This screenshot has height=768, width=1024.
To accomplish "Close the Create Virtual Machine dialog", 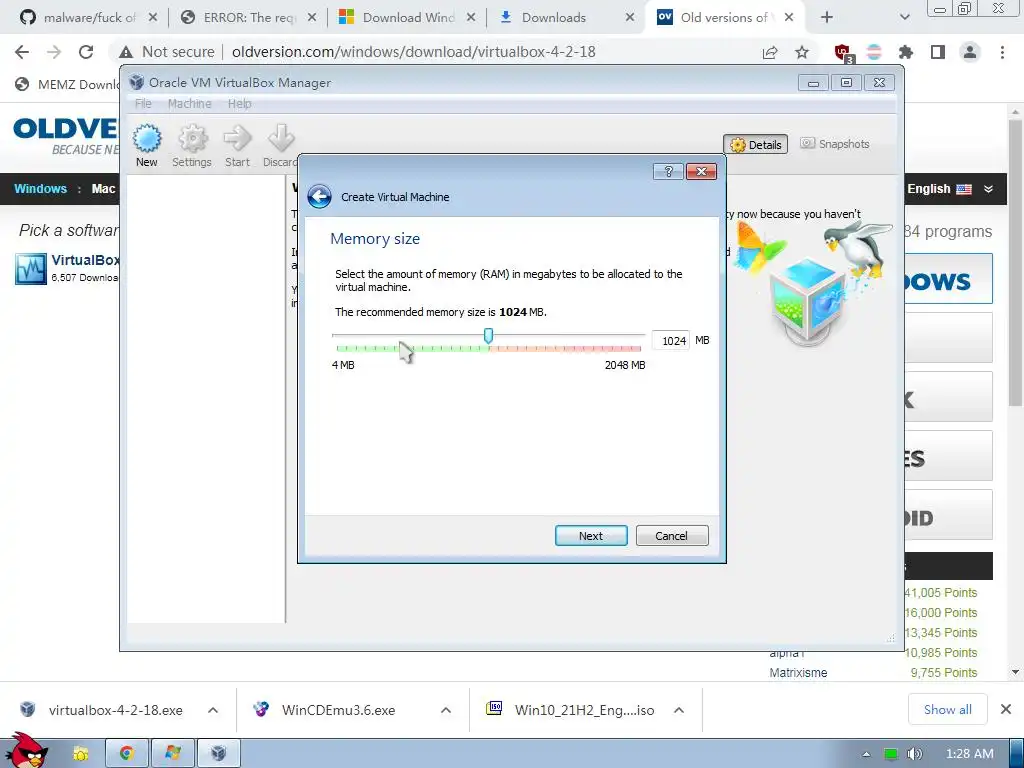I will (701, 171).
